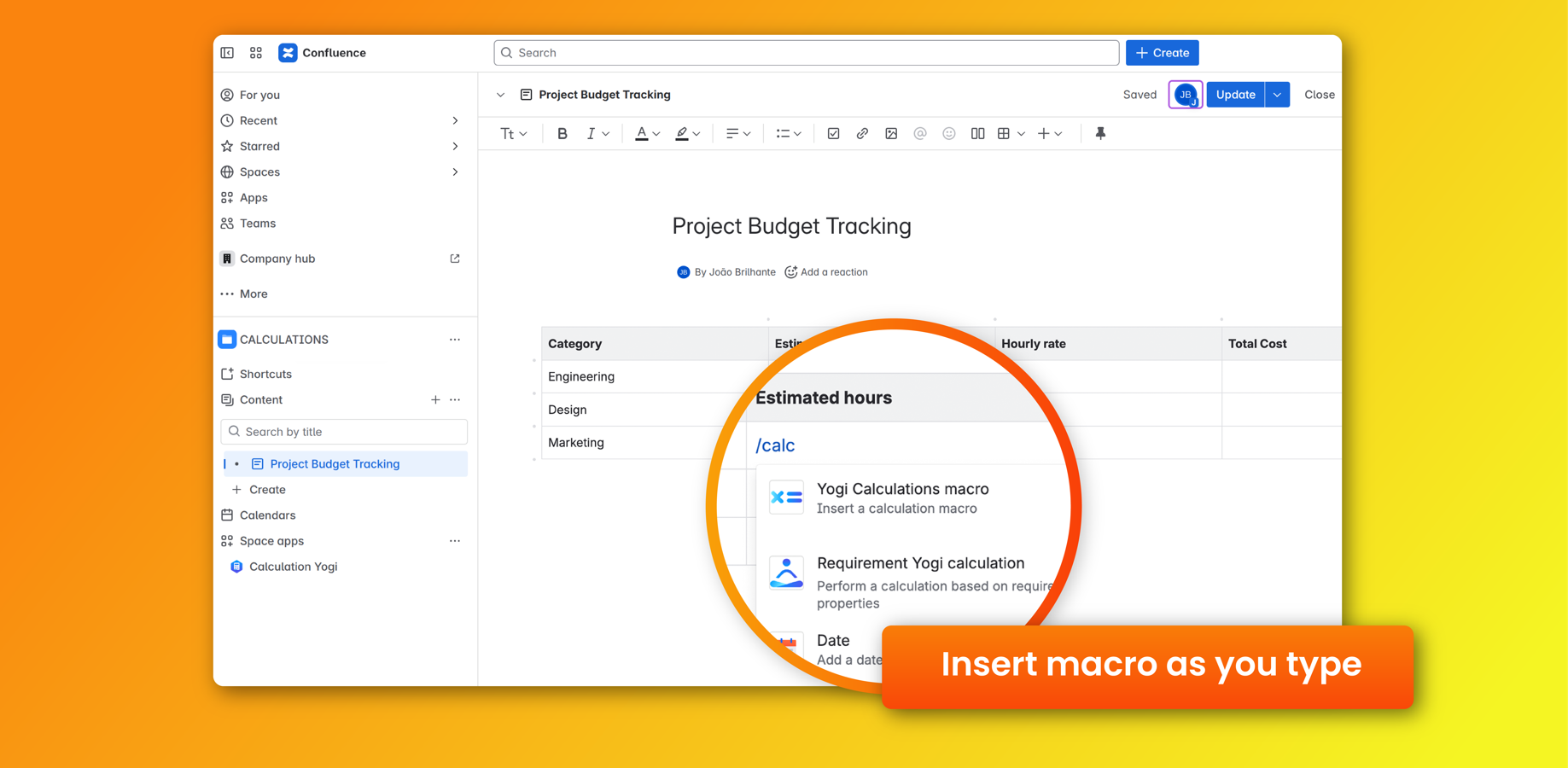Click the Category column header
1568x768 pixels.
[655, 344]
